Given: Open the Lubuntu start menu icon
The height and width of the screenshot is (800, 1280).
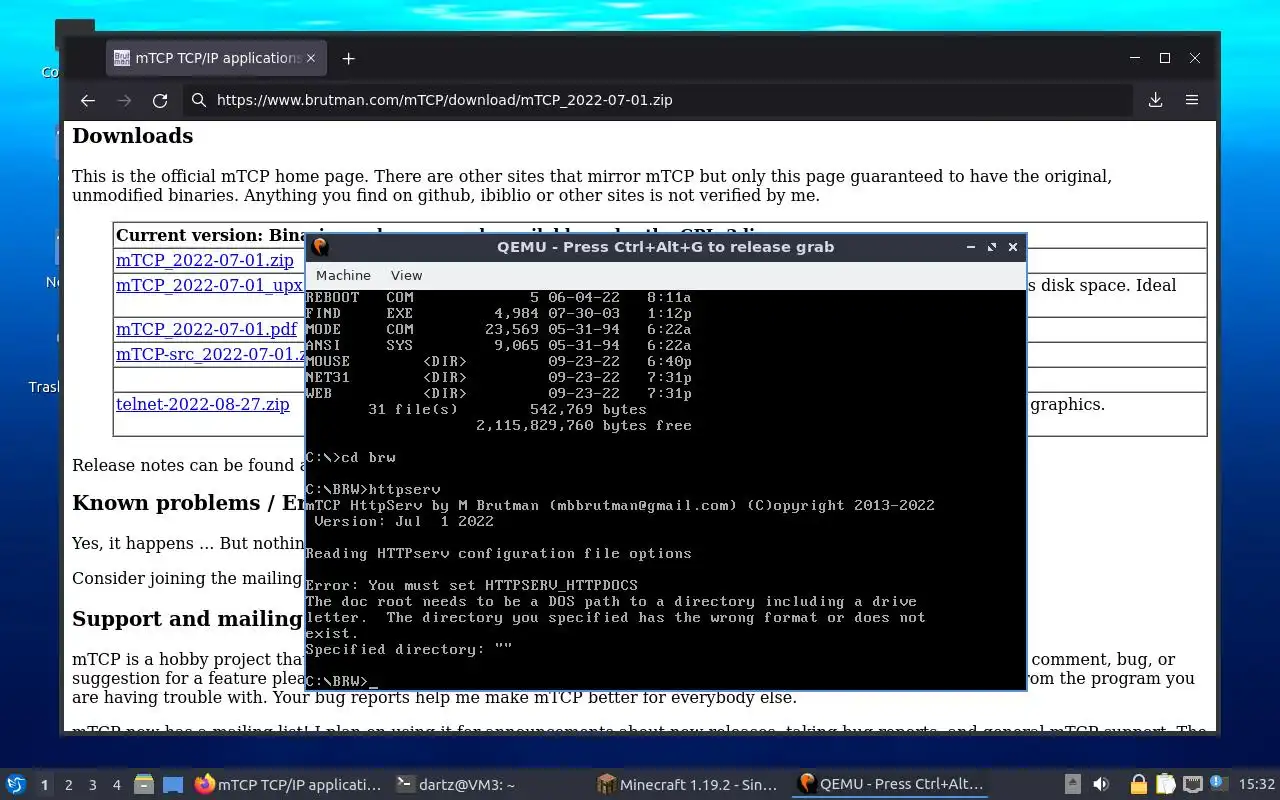Looking at the screenshot, I should click(15, 785).
